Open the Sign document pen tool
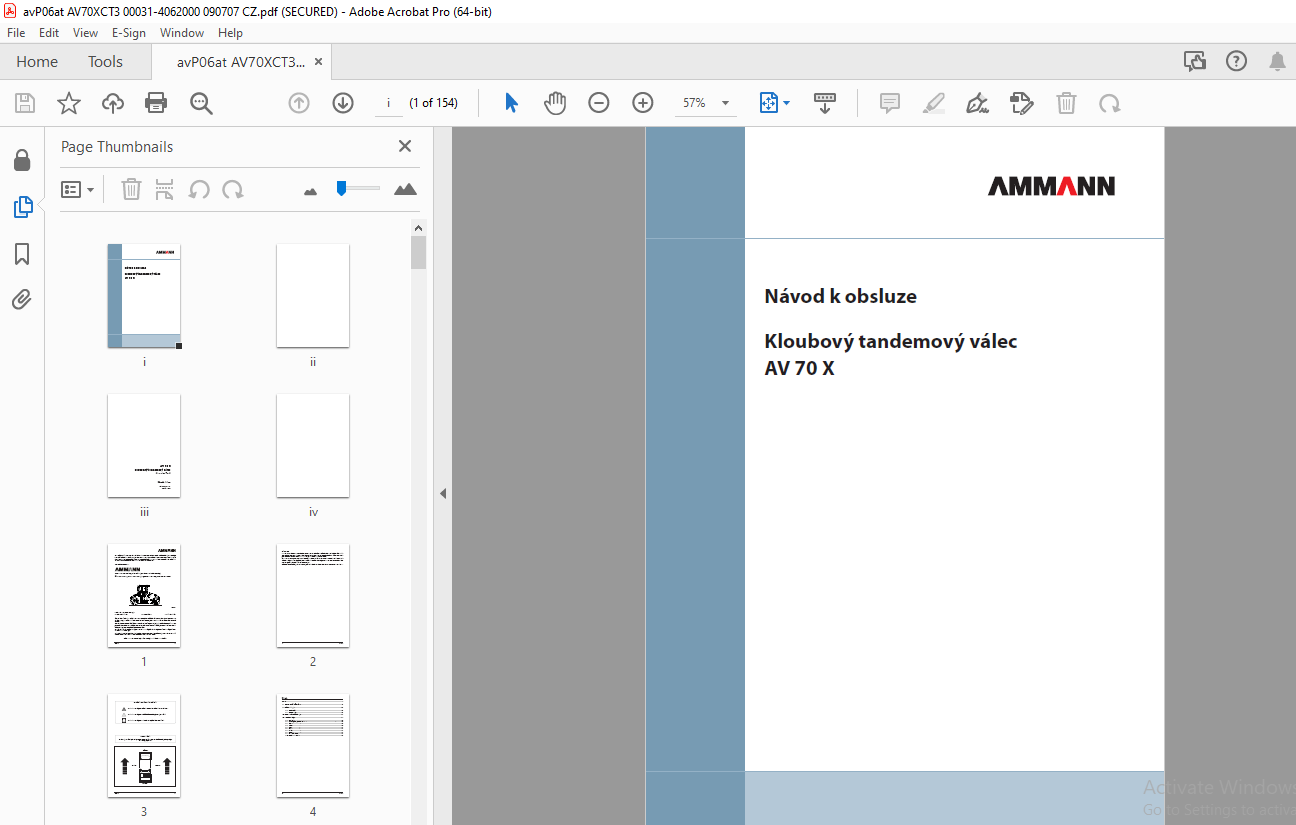This screenshot has width=1296, height=825. coord(978,103)
